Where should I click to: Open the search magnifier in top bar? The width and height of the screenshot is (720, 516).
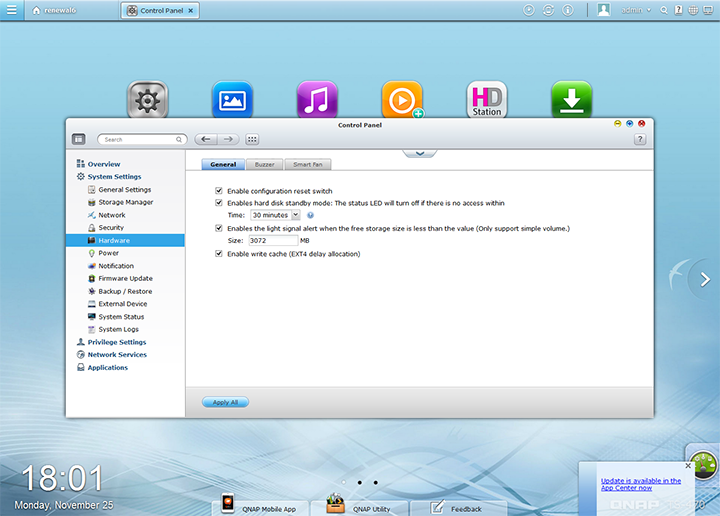[664, 10]
